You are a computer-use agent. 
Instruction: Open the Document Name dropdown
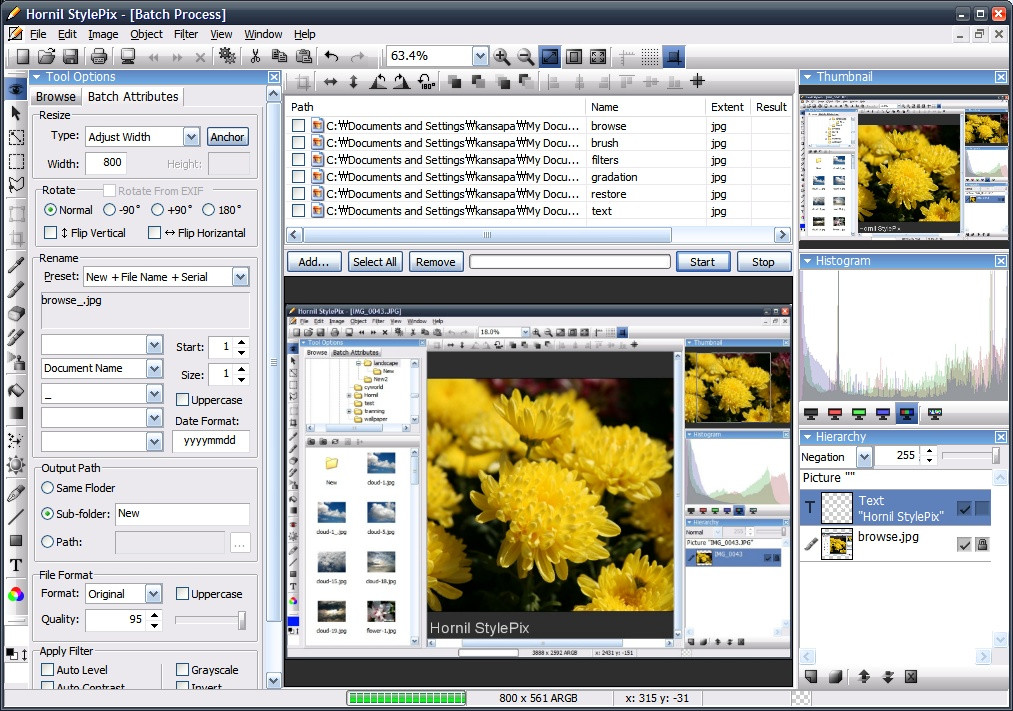point(154,369)
